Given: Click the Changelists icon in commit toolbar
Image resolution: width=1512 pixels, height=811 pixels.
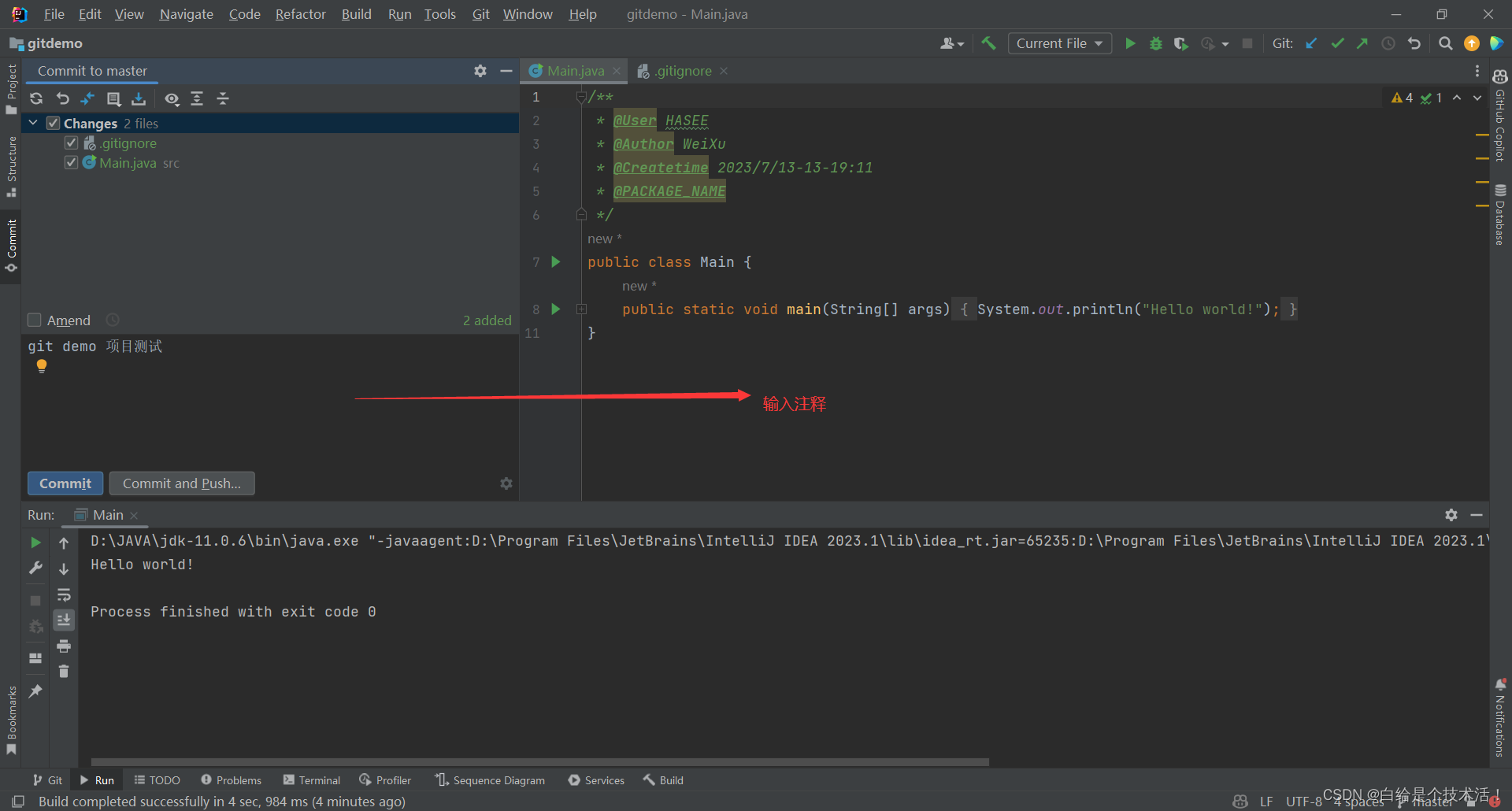Looking at the screenshot, I should pyautogui.click(x=113, y=98).
